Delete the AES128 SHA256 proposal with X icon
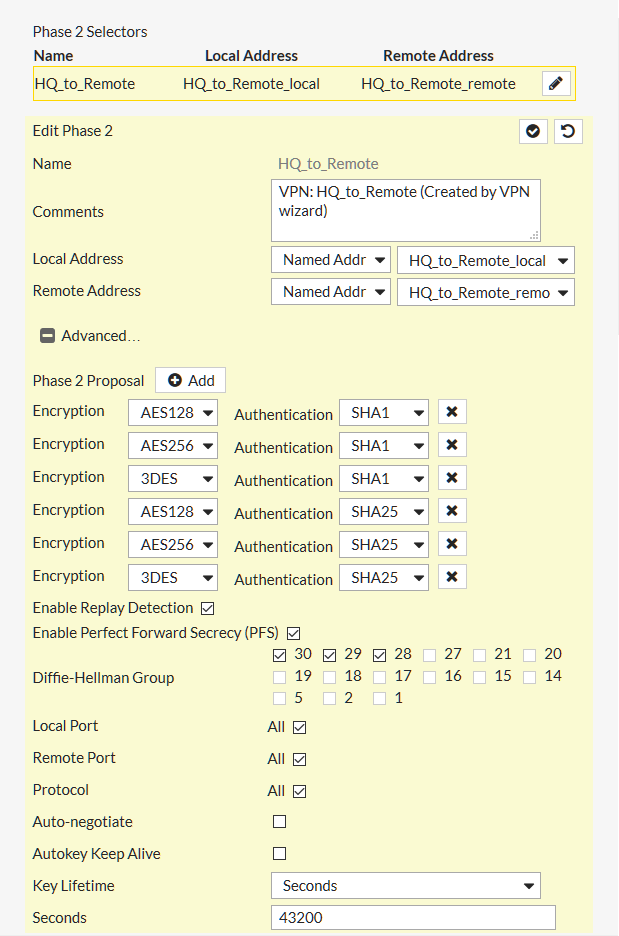The height and width of the screenshot is (936, 619). pos(452,511)
